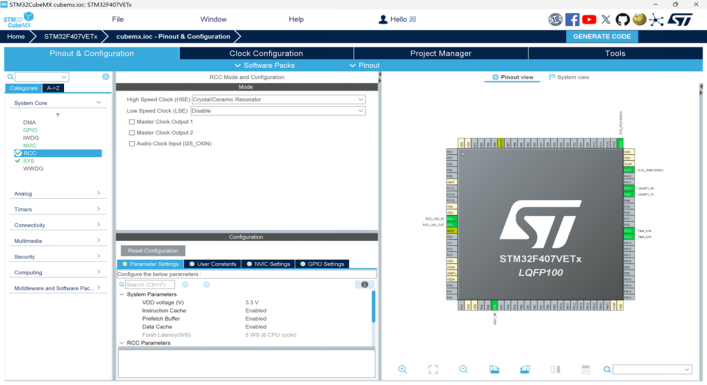The width and height of the screenshot is (707, 385).
Task: Open the NVIC Settings tab
Action: pos(268,264)
